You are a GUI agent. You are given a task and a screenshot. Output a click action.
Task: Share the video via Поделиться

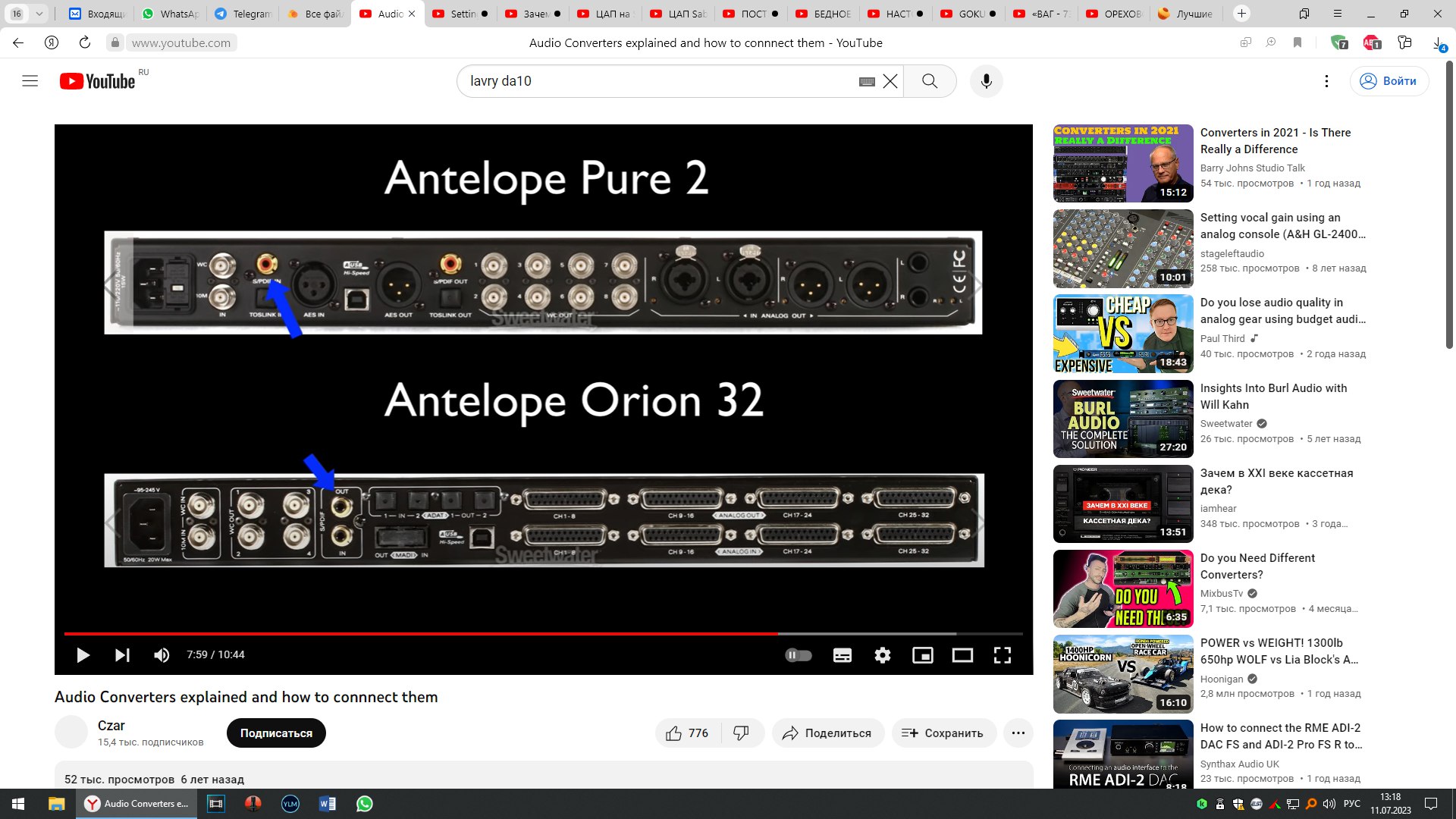tap(828, 733)
